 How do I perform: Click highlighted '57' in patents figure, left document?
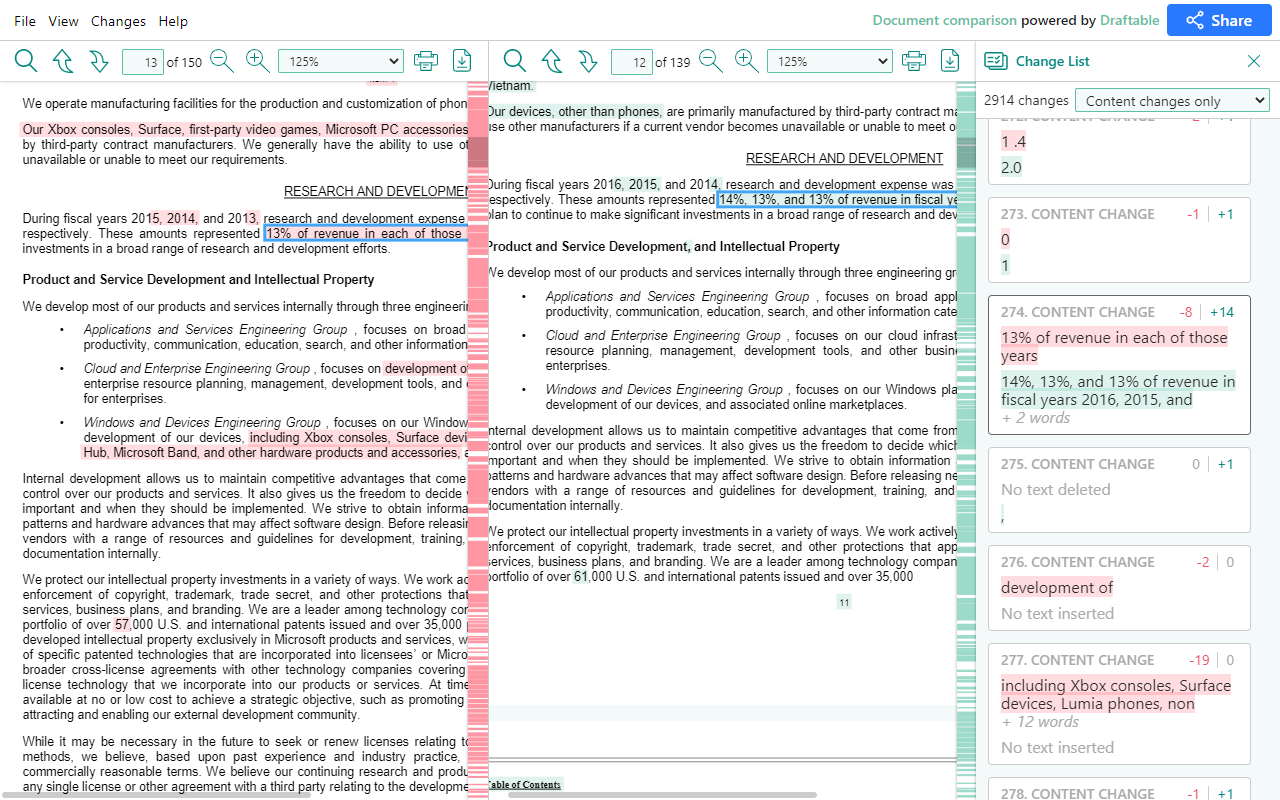[x=122, y=625]
